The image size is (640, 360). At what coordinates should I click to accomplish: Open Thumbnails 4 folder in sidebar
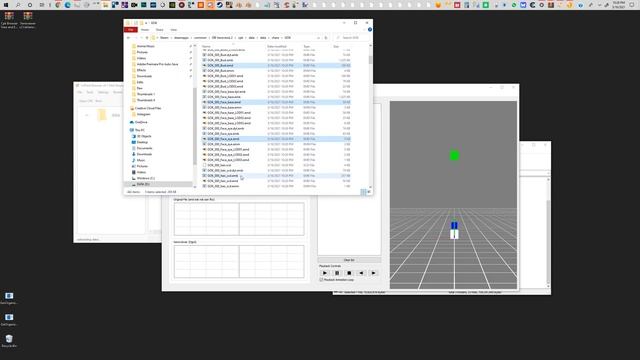click(146, 100)
